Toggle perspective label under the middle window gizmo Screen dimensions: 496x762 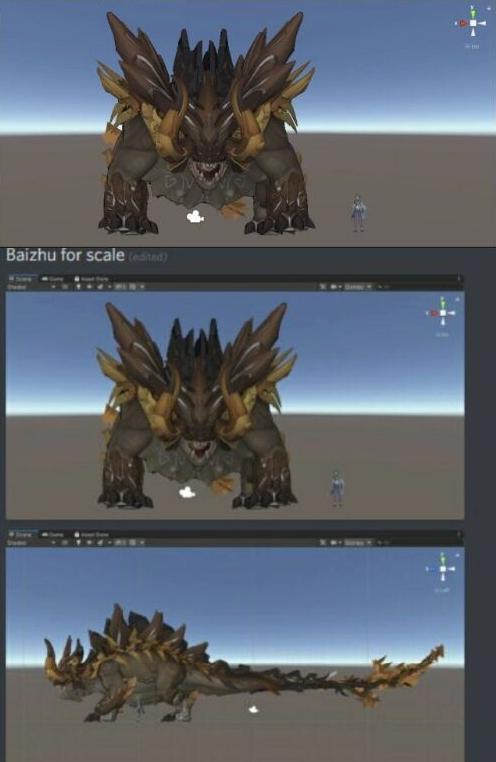442,335
